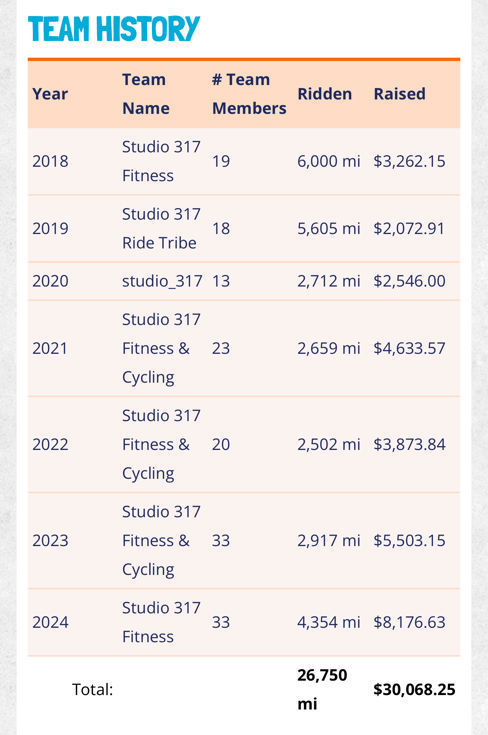Click the Total label
488x735 pixels.
point(92,690)
